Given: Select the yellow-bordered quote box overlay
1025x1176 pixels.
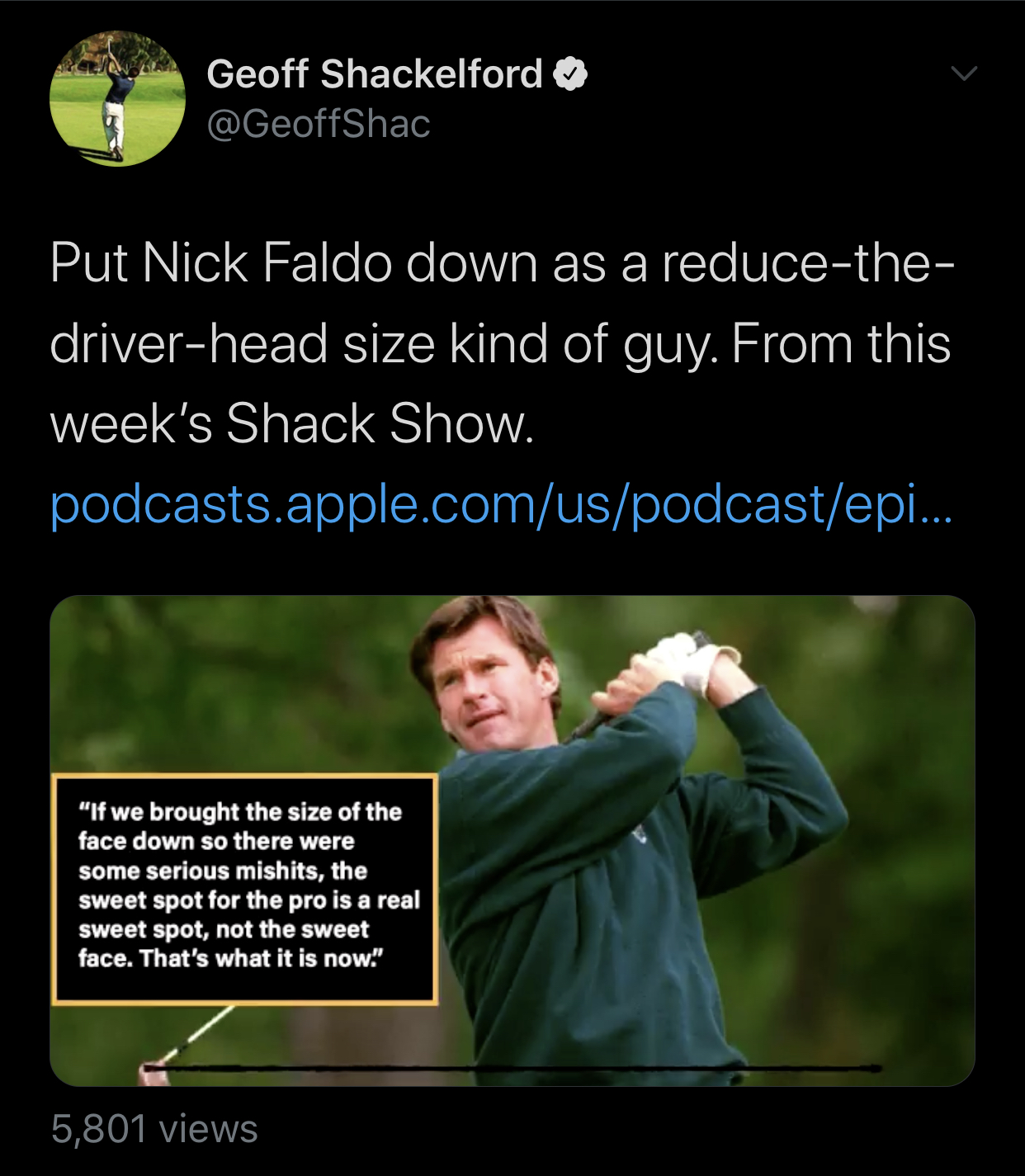Looking at the screenshot, I should pyautogui.click(x=244, y=889).
